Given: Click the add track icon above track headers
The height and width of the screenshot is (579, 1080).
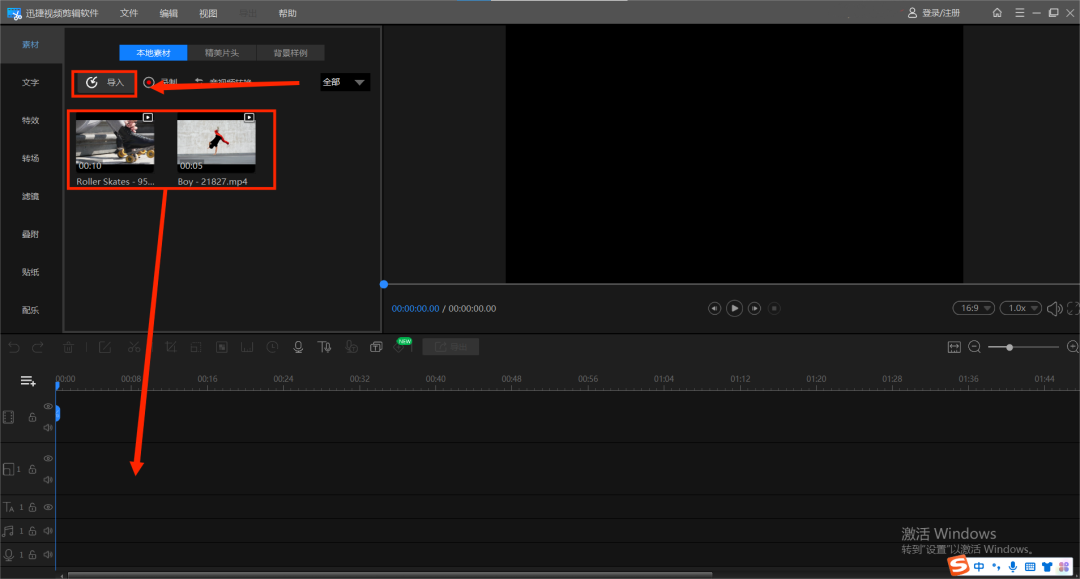Looking at the screenshot, I should (28, 381).
